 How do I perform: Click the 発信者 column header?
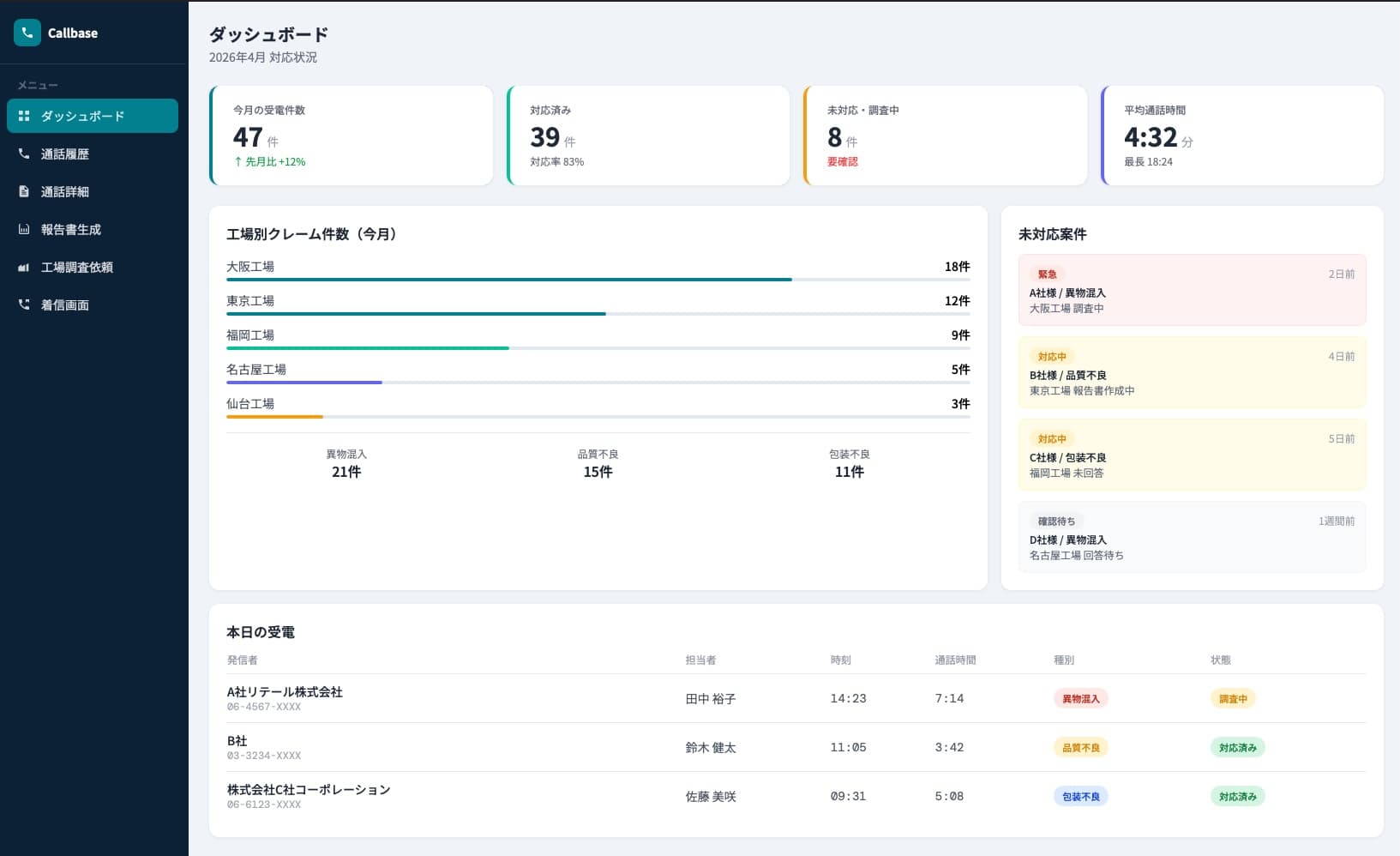point(243,660)
